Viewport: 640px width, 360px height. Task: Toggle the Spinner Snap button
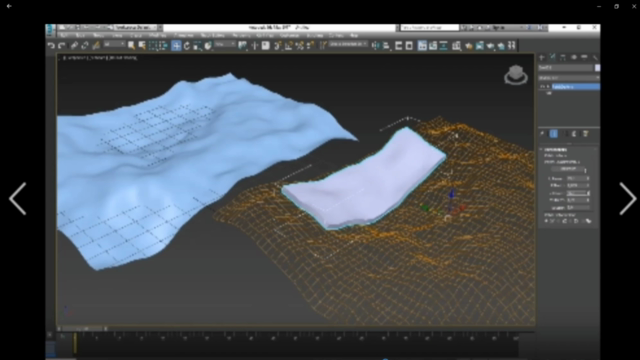310,45
